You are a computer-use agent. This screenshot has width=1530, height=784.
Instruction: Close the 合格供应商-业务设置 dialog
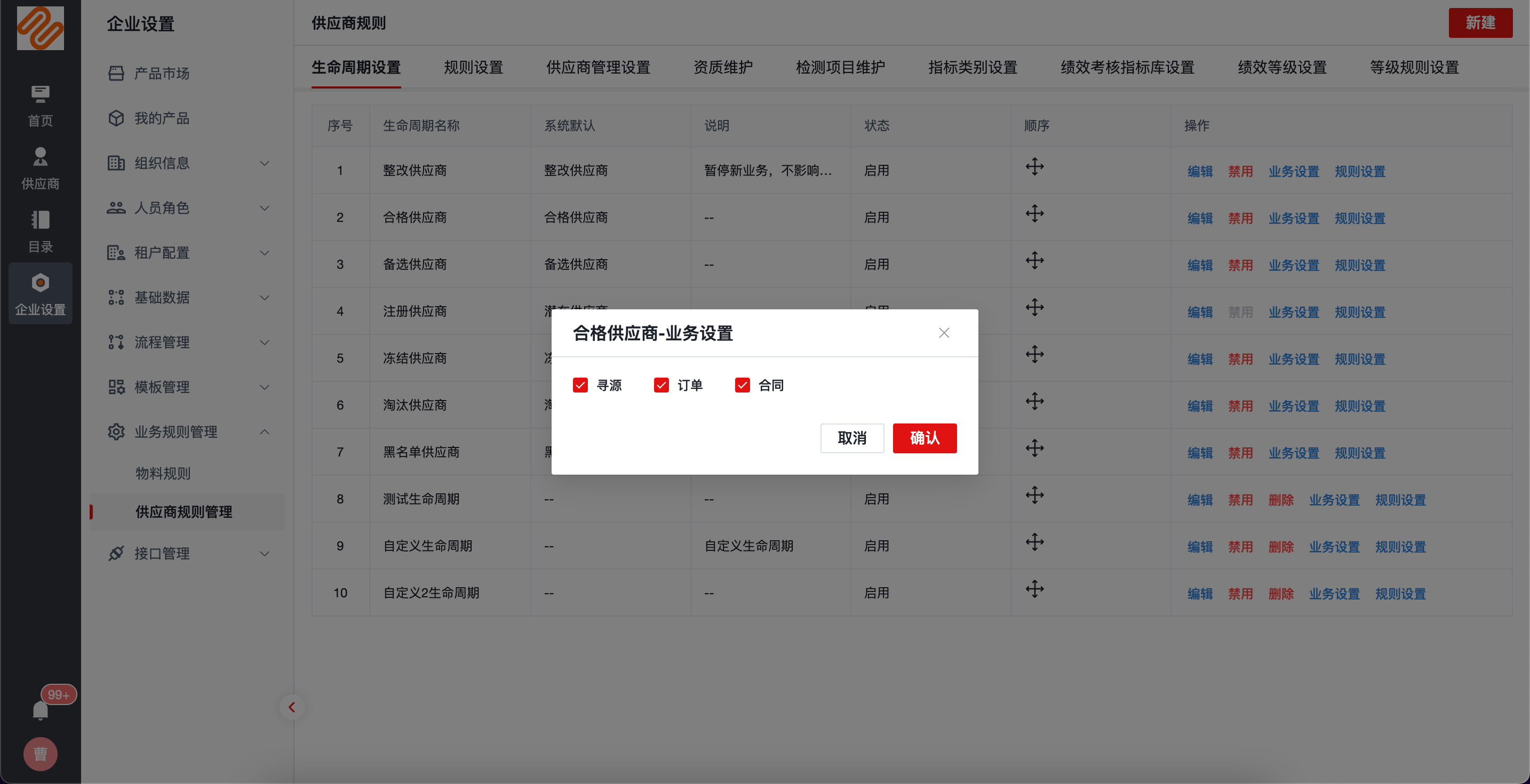tap(944, 333)
